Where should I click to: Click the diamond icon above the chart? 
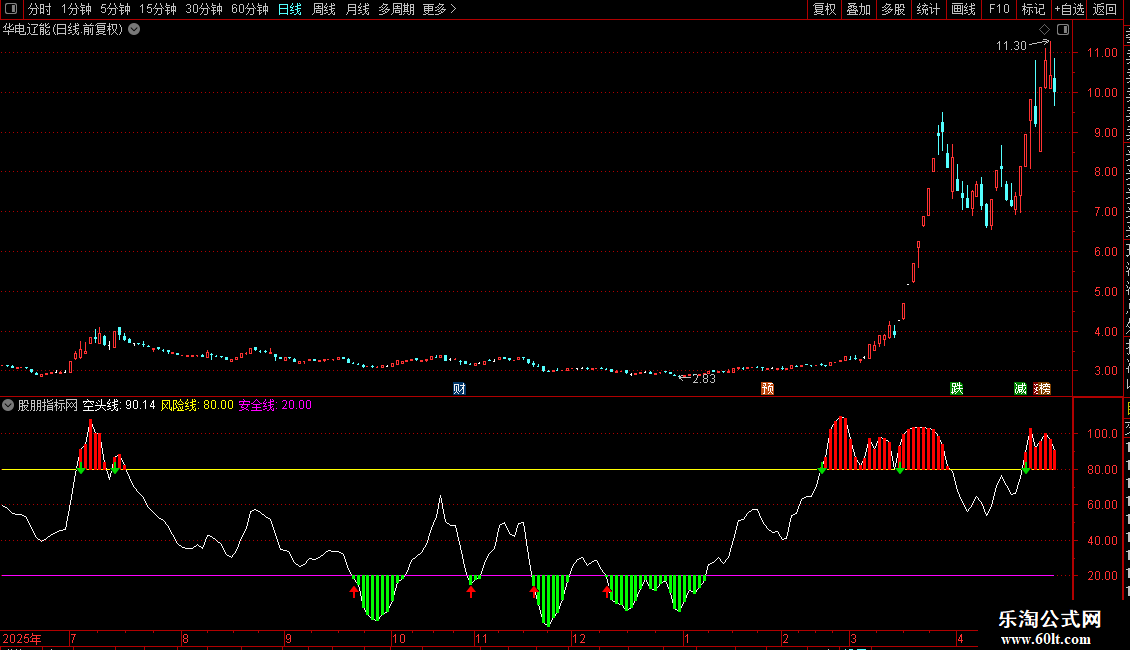click(x=1044, y=30)
